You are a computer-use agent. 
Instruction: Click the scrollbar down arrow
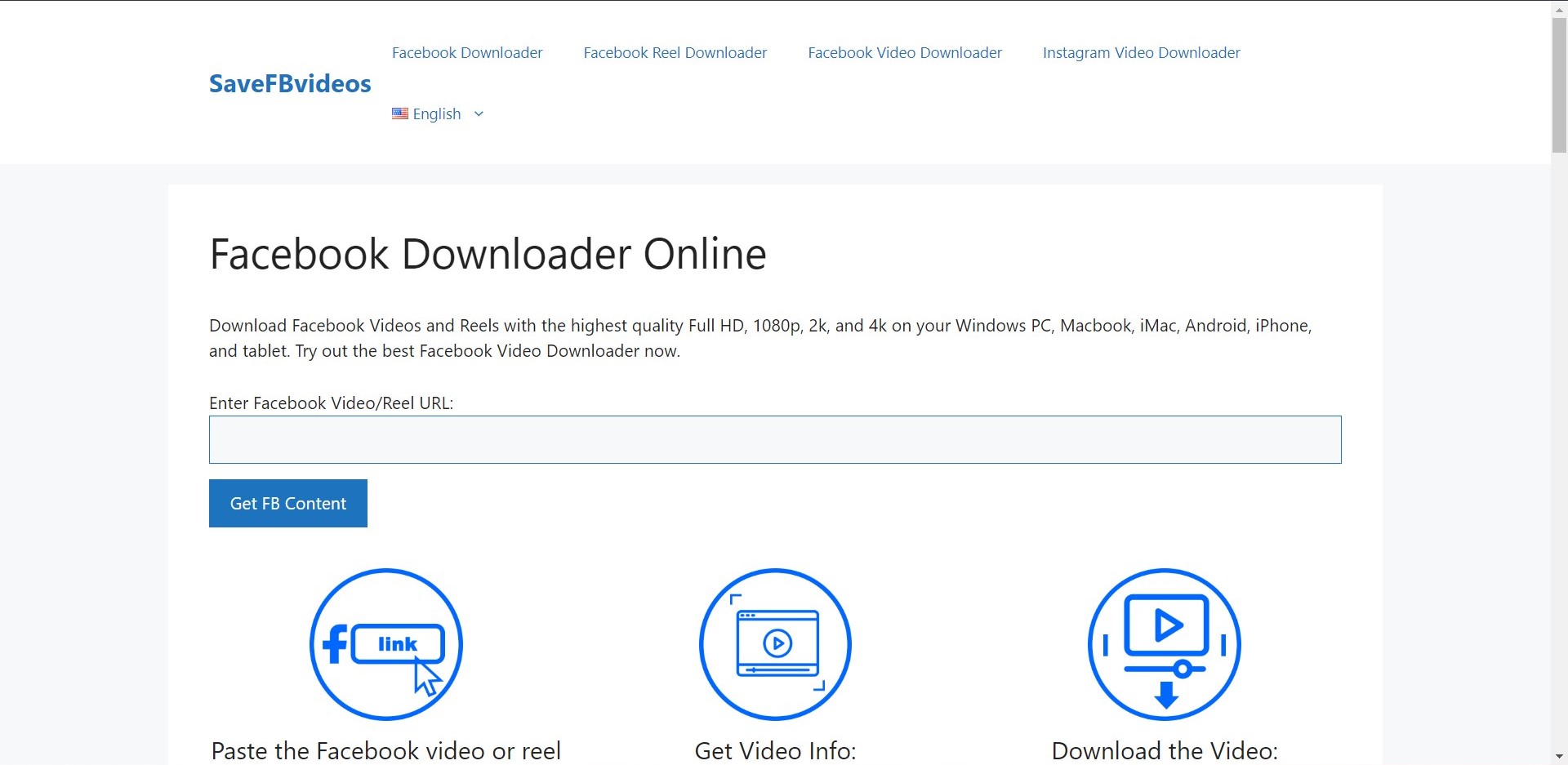[x=1559, y=757]
